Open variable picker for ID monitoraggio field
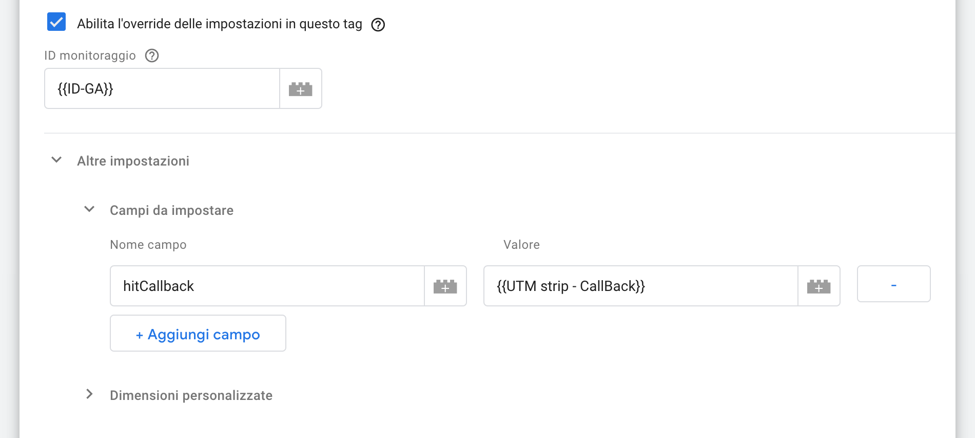Screen dimensions: 975x438 pyautogui.click(x=300, y=89)
